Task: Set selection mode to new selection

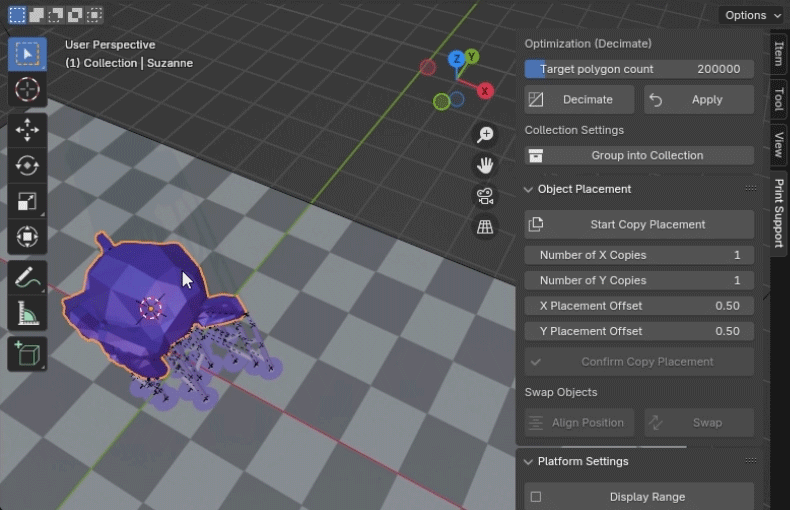Action: pos(17,15)
